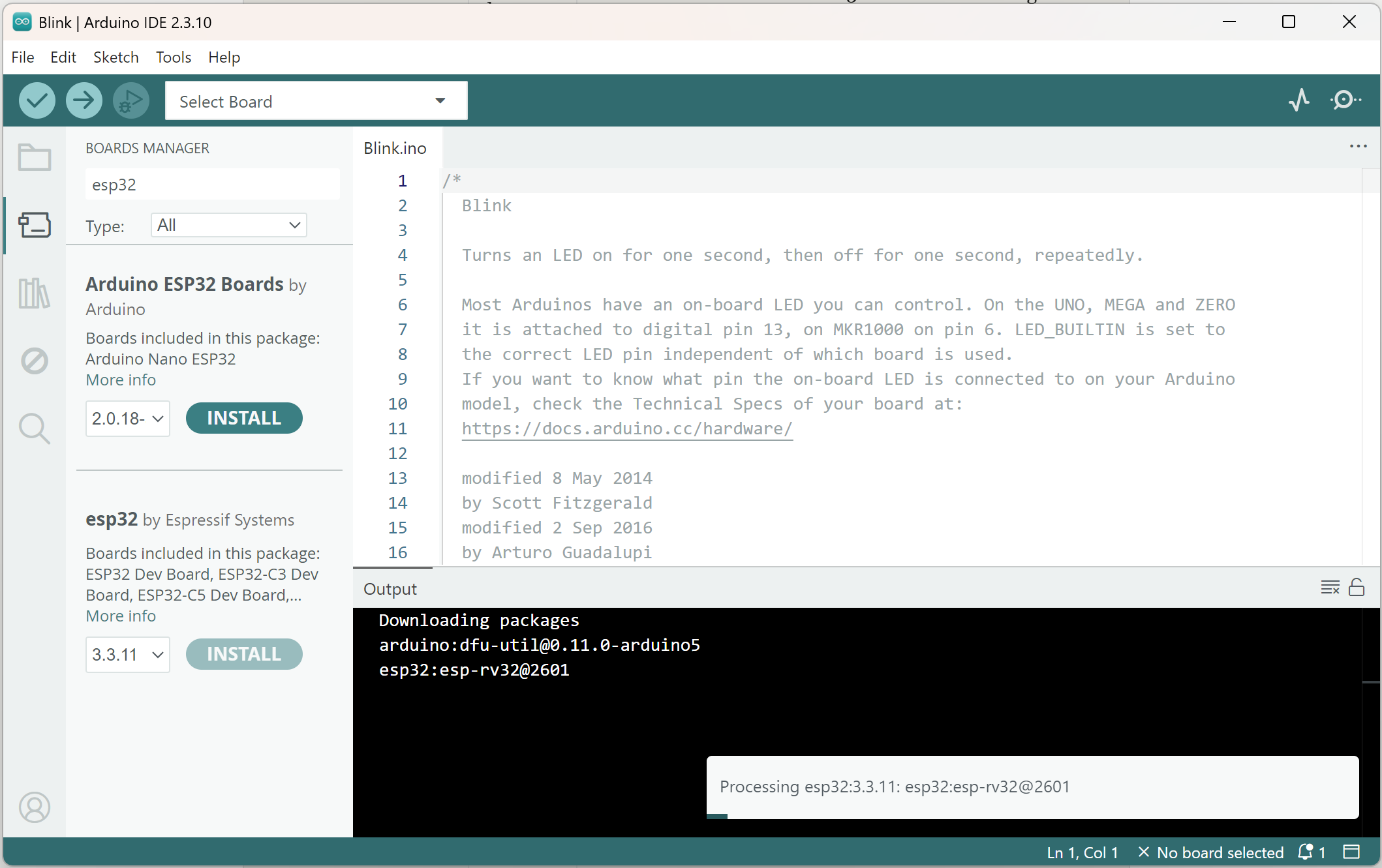Toggle the Boards Manager sidebar icon
The height and width of the screenshot is (868, 1382).
pyautogui.click(x=35, y=225)
